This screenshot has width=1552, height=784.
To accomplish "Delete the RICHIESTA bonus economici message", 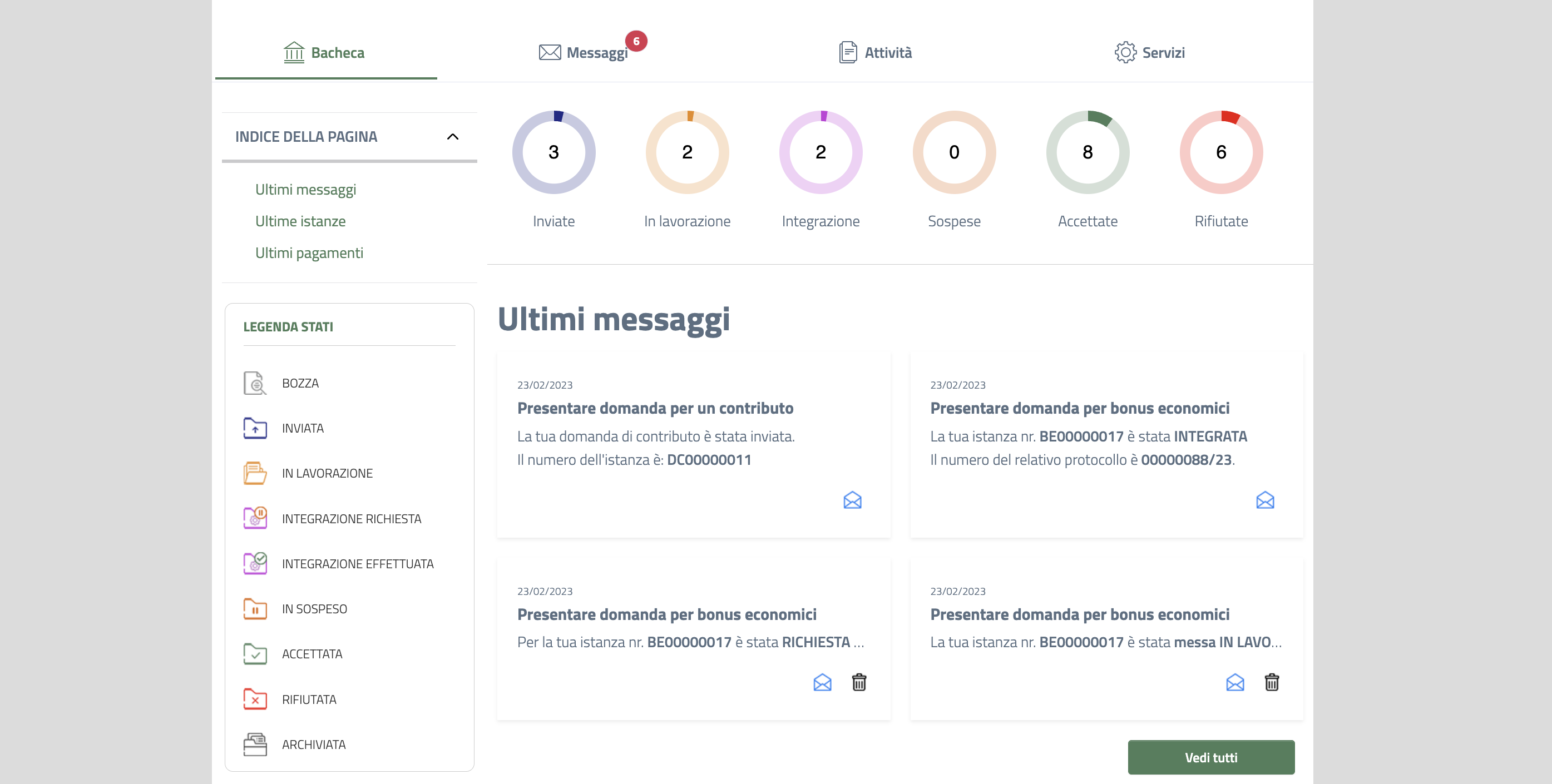I will tap(858, 682).
